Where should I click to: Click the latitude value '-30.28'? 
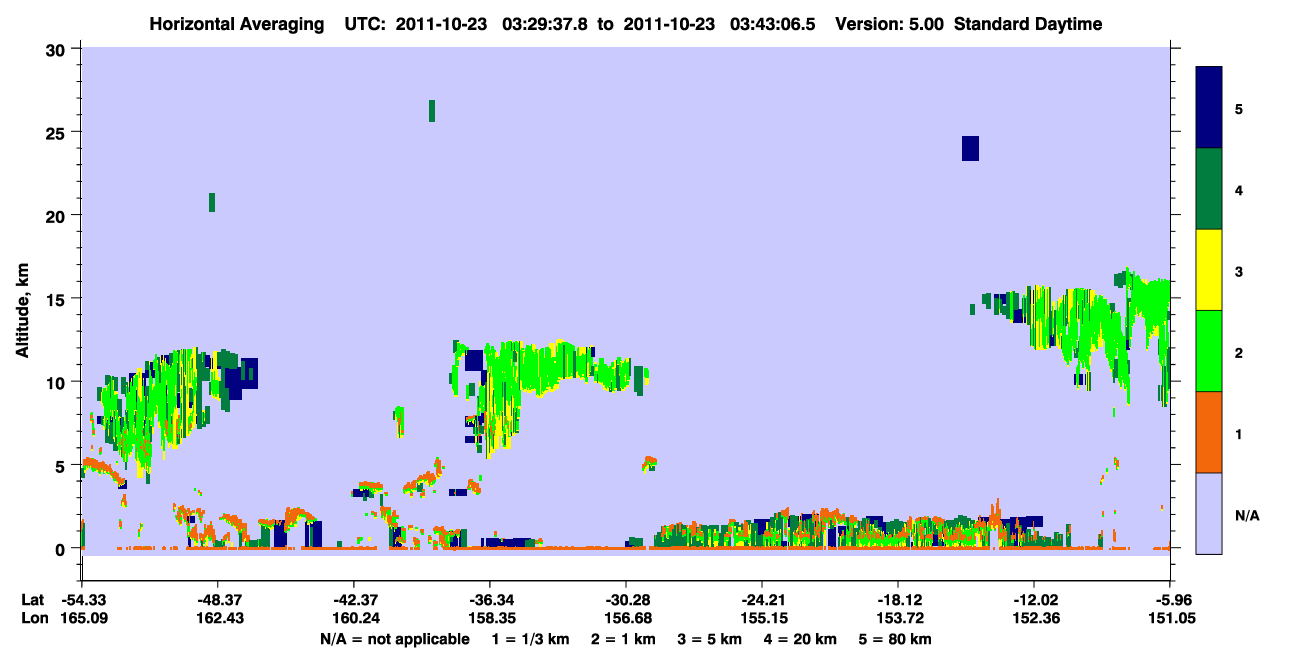626,600
